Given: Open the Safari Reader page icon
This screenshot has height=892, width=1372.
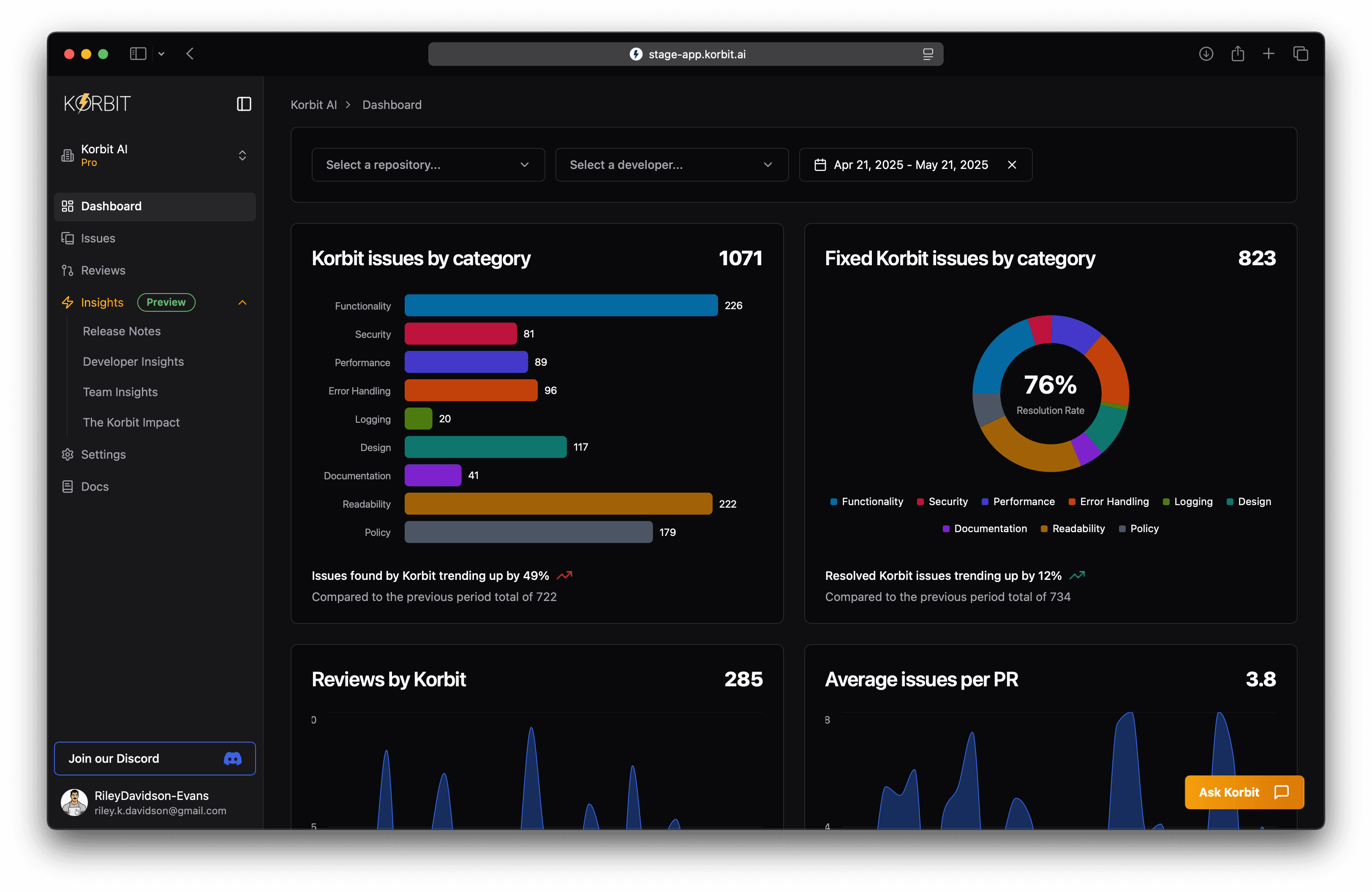Looking at the screenshot, I should [928, 54].
